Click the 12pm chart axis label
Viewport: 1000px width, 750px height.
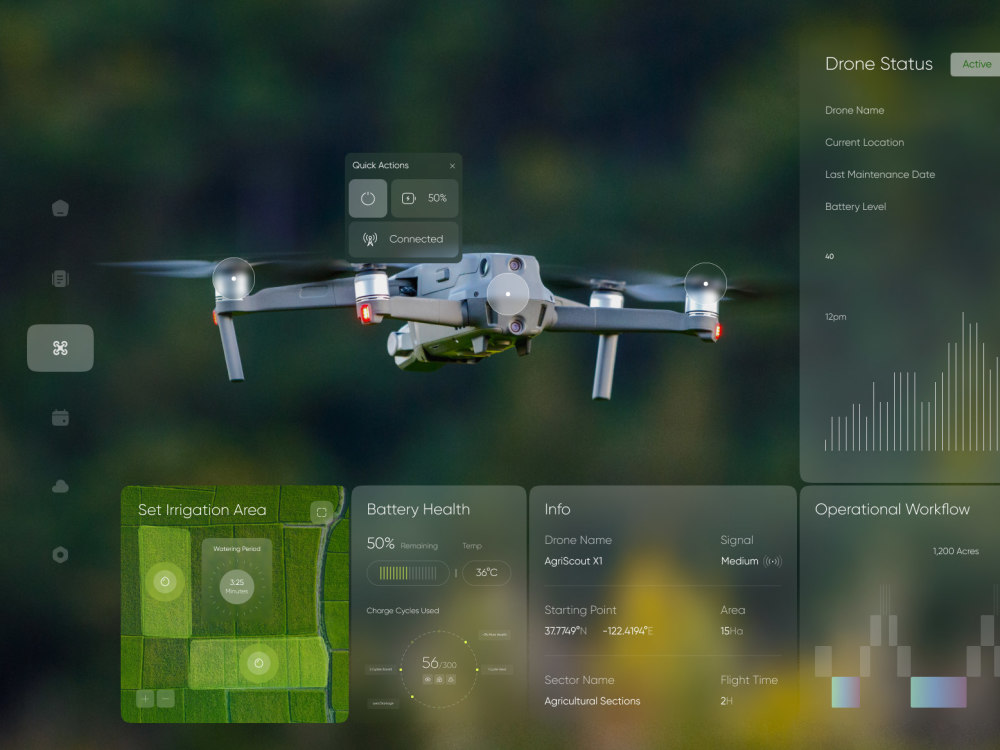[835, 317]
